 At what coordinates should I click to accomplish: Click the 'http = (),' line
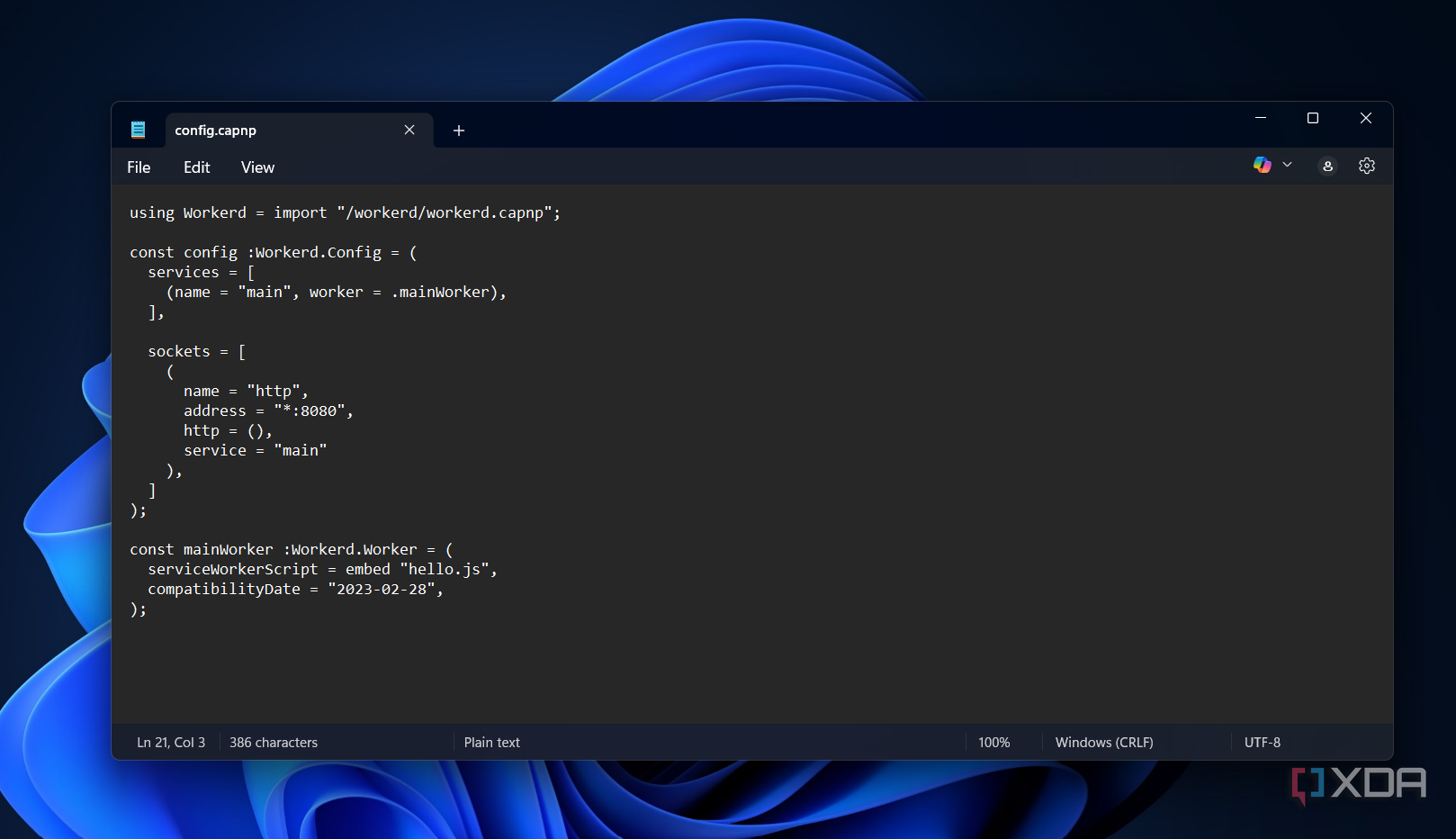tap(229, 431)
